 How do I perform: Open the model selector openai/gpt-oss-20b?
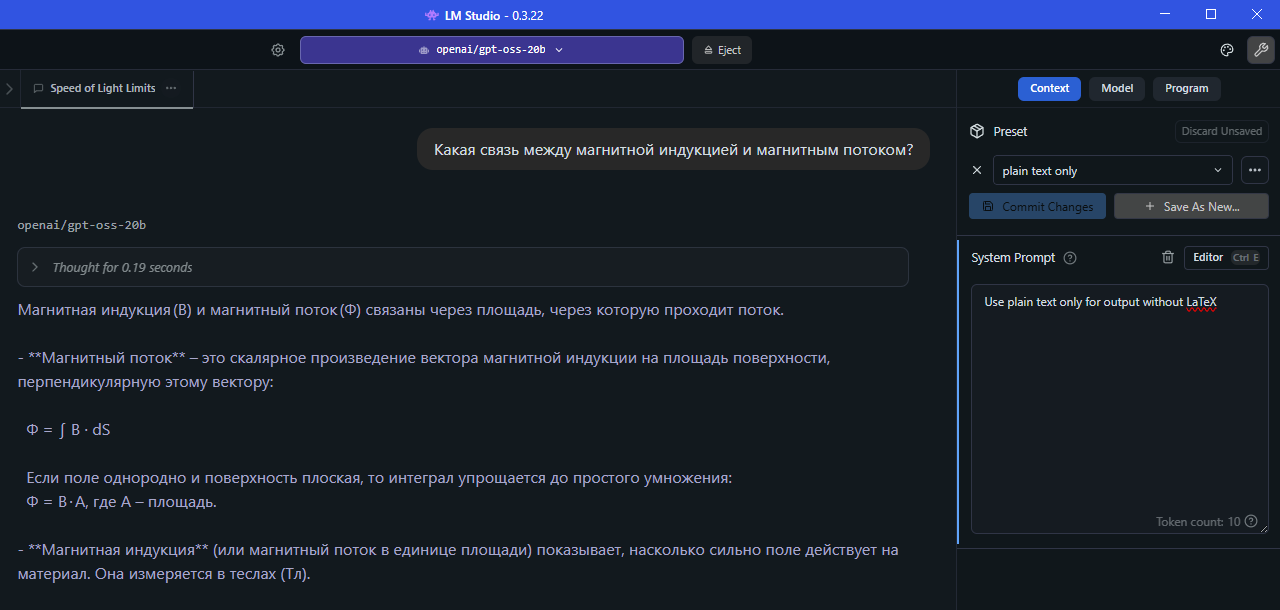[492, 50]
